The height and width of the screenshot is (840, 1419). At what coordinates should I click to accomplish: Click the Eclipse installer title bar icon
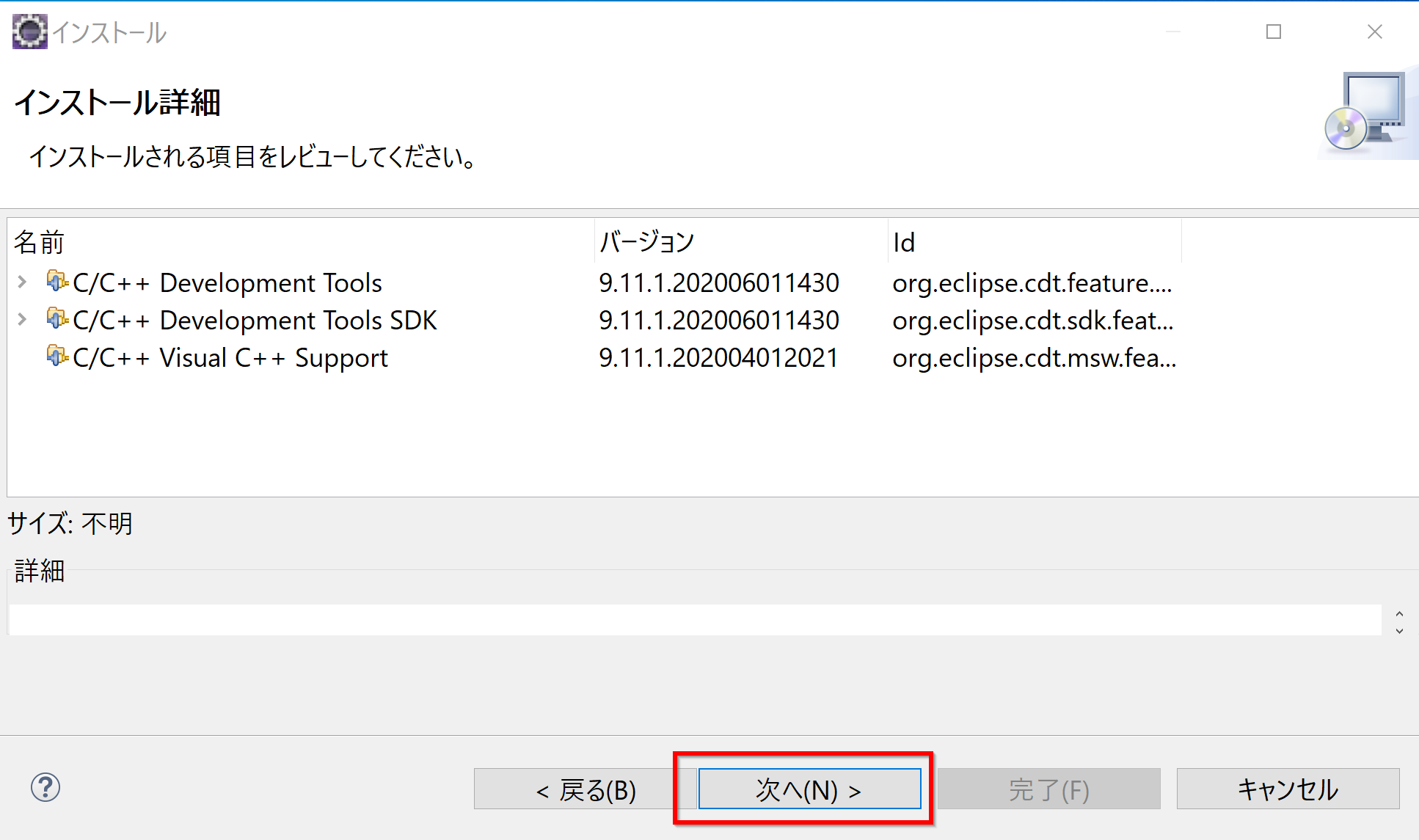(x=29, y=32)
